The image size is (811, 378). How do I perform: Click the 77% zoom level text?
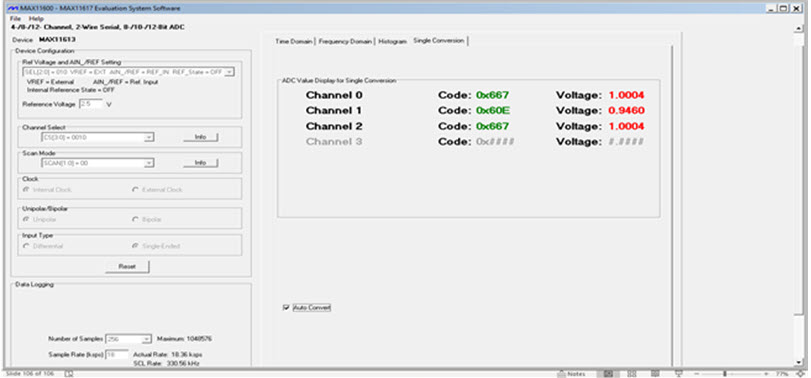[782, 373]
